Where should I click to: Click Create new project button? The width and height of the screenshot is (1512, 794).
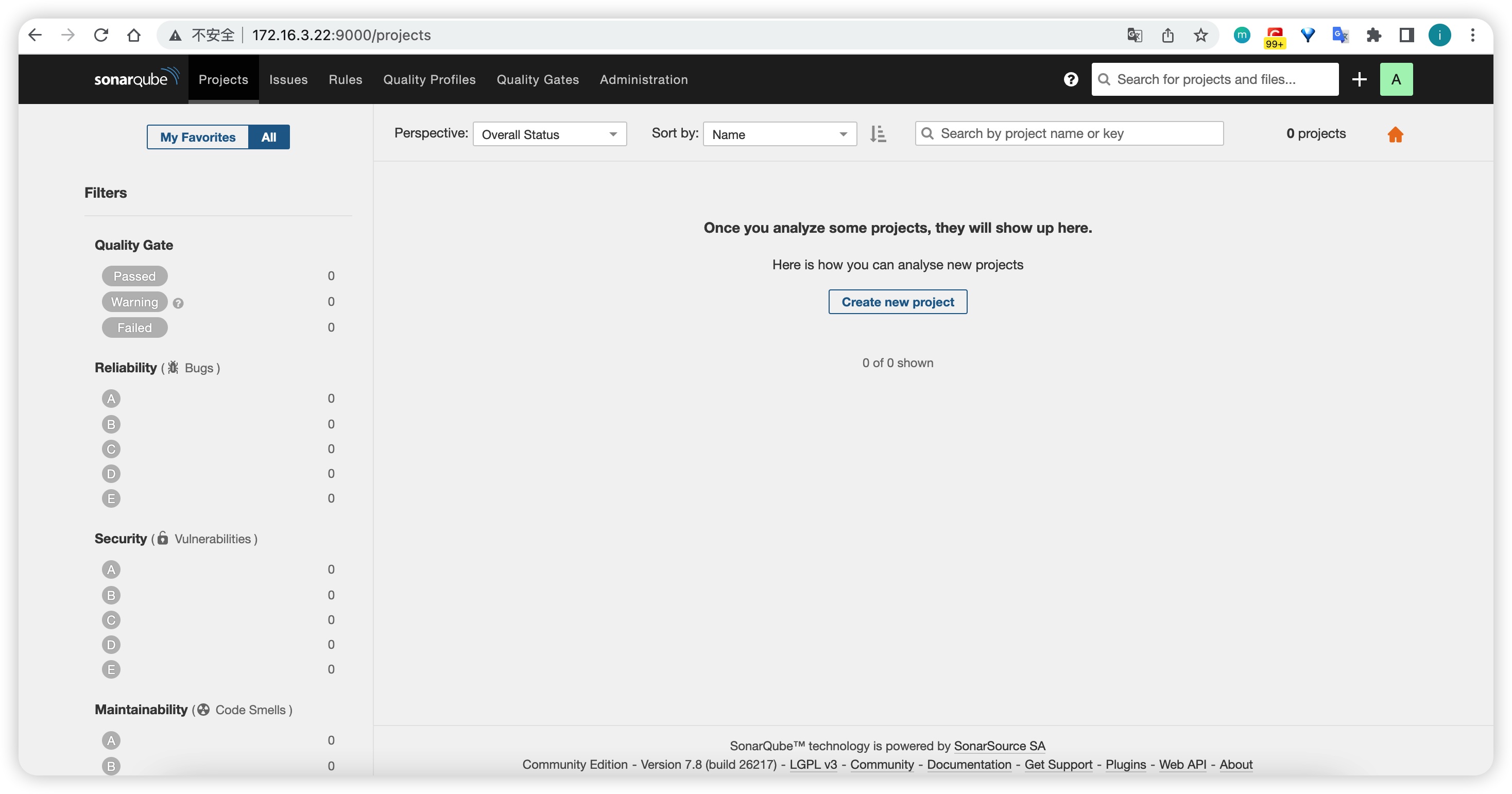click(x=898, y=302)
